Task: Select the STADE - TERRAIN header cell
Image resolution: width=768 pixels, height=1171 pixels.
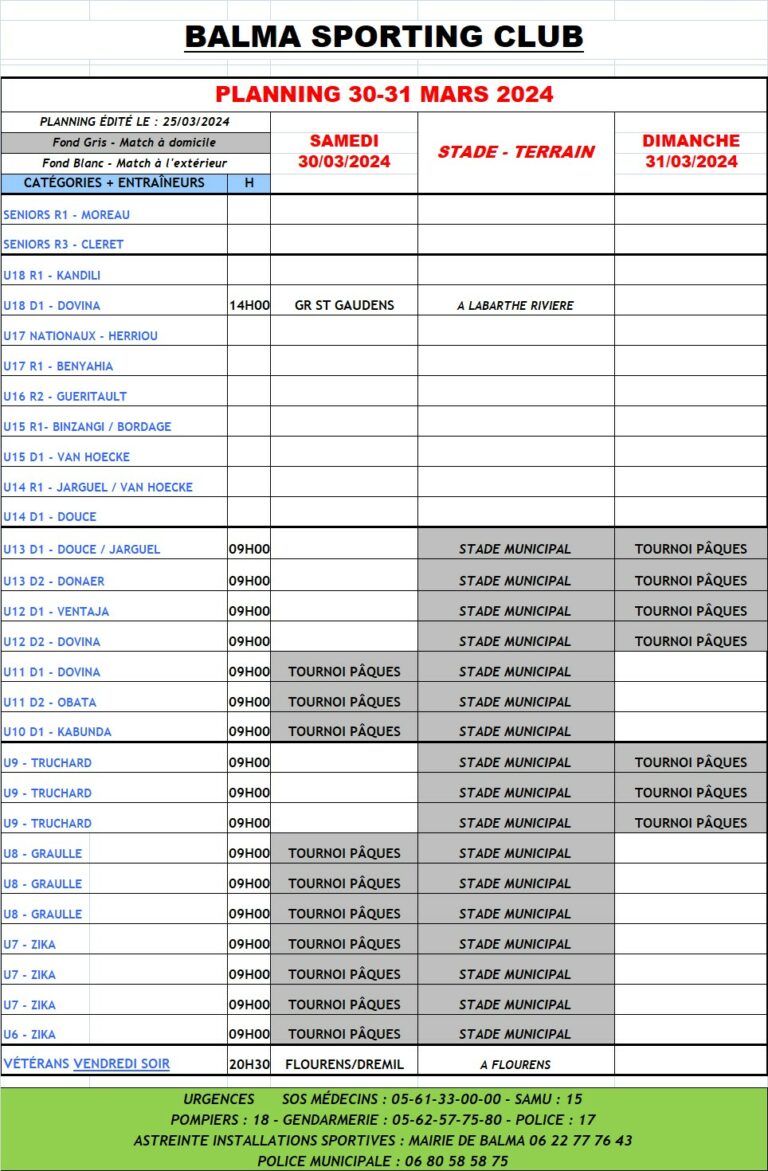Action: [x=516, y=152]
